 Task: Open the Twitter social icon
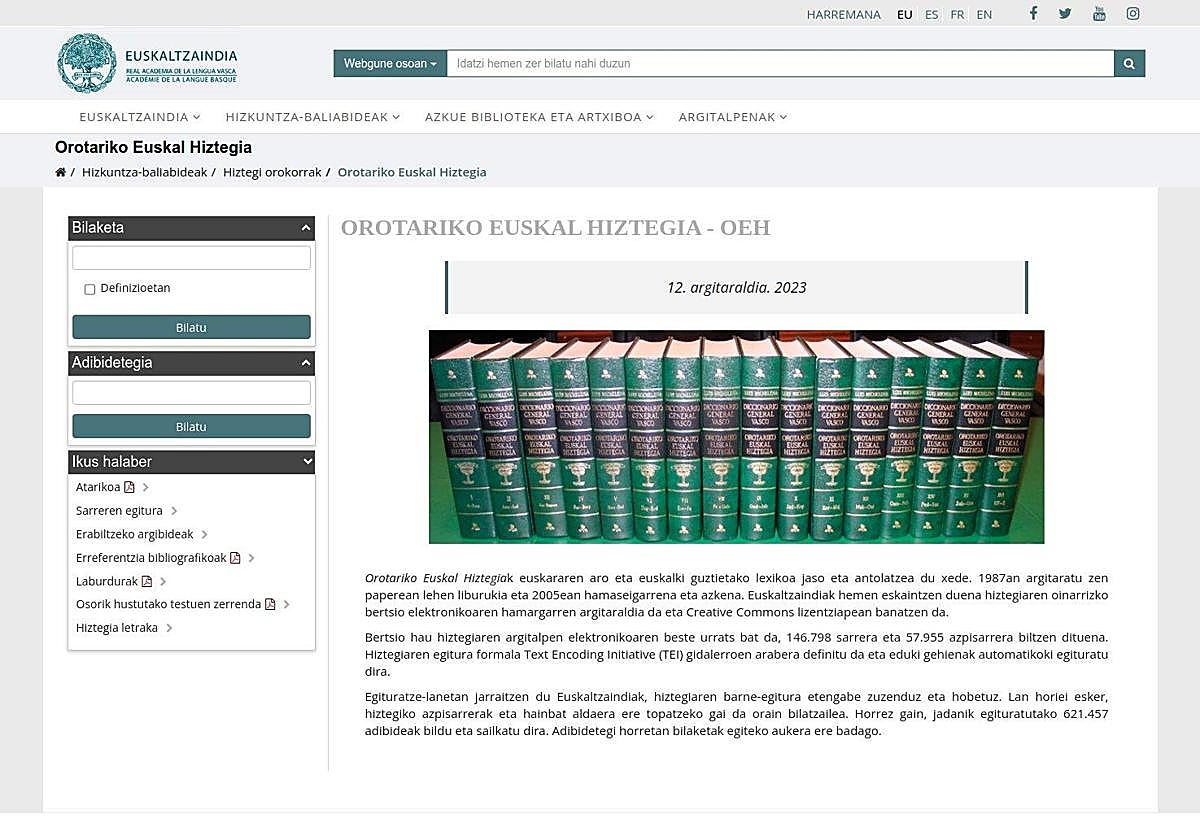[1065, 14]
